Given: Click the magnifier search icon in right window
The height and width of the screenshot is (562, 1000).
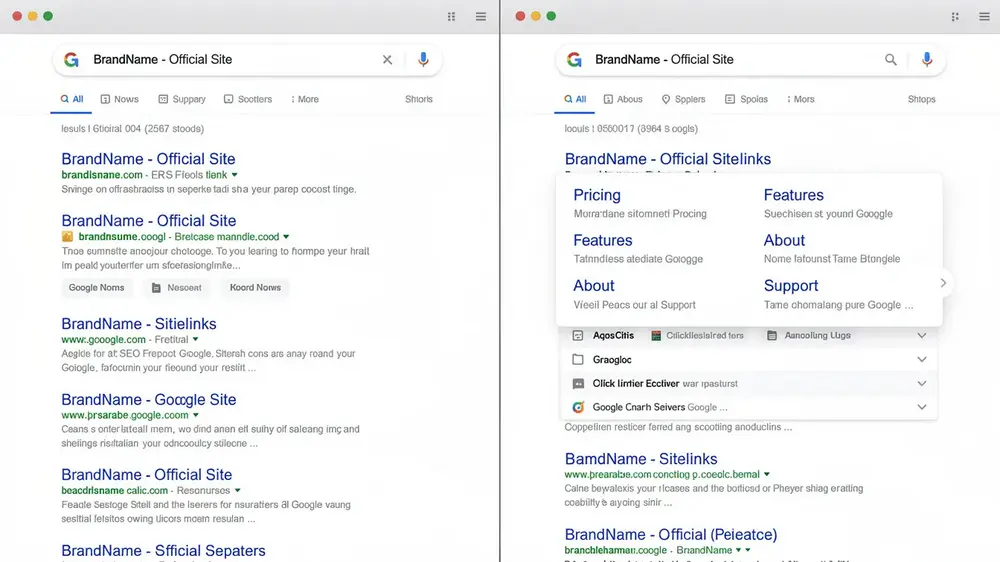Looking at the screenshot, I should (891, 60).
